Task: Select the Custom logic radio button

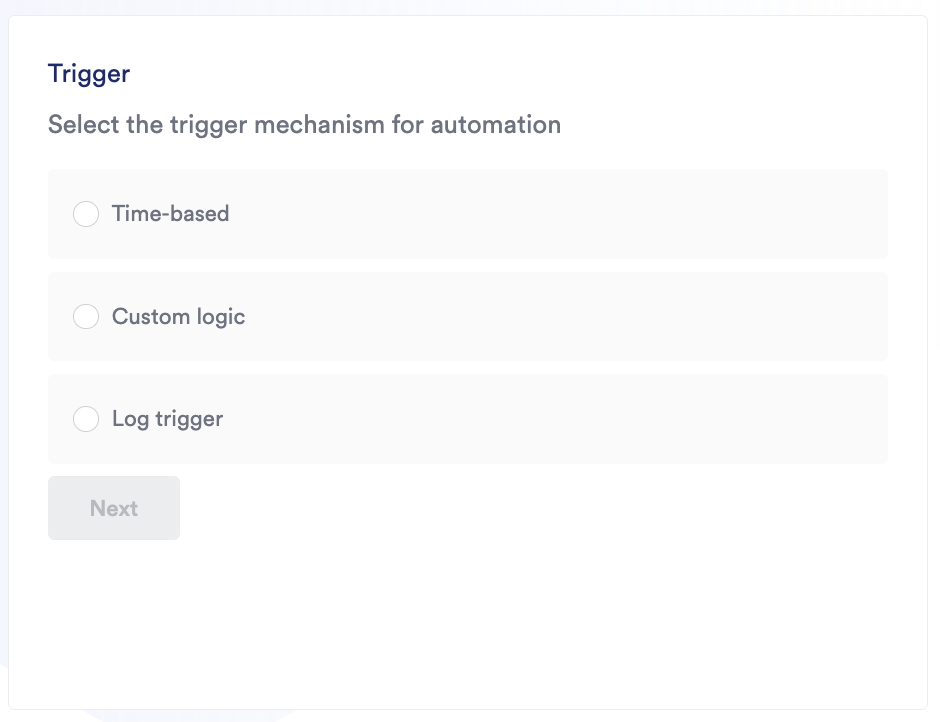Action: pos(86,317)
